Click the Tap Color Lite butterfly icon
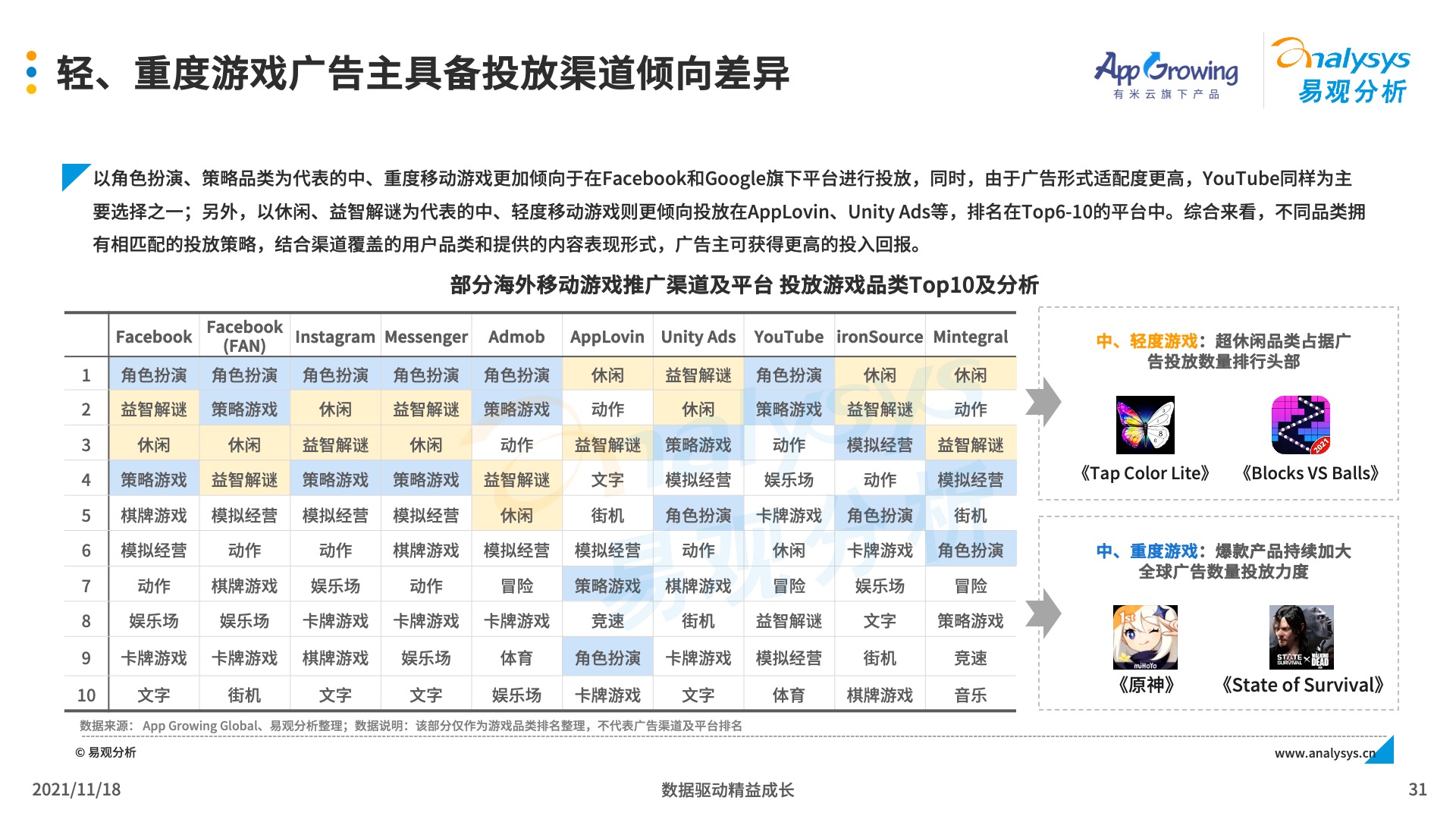This screenshot has width=1456, height=819. [x=1145, y=425]
